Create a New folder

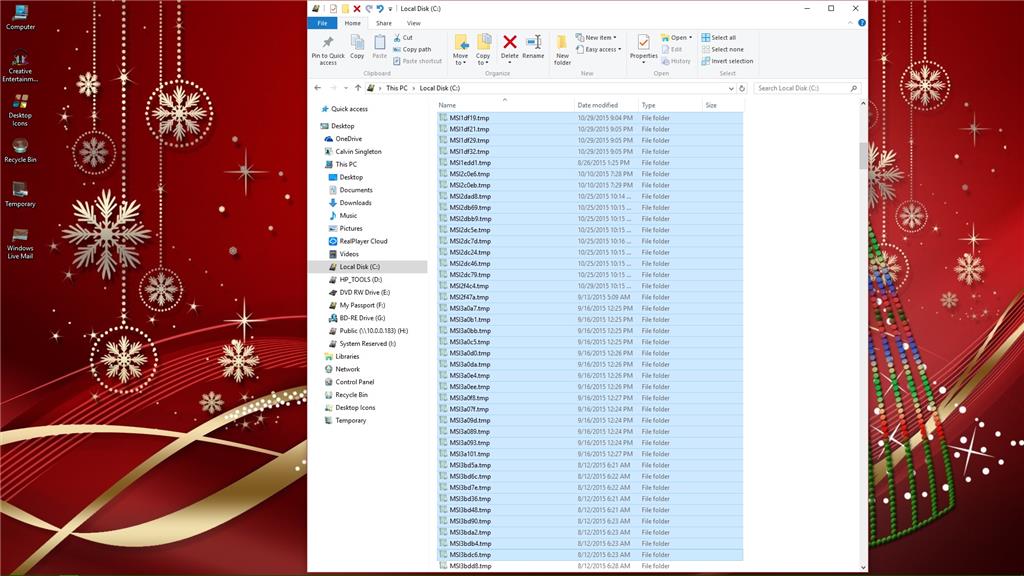[562, 50]
